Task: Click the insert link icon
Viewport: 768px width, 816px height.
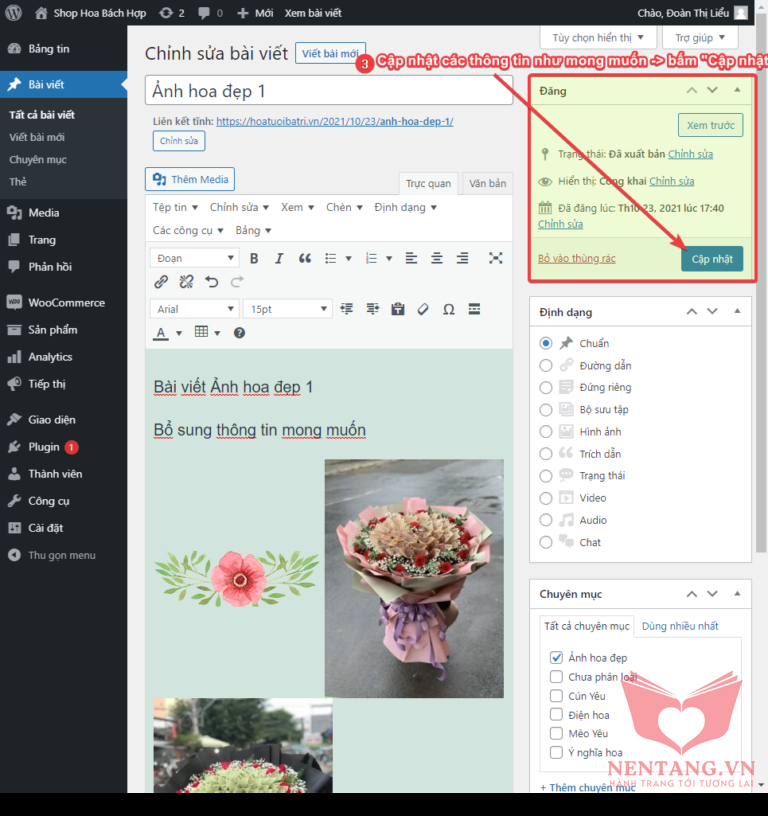Action: pyautogui.click(x=161, y=282)
